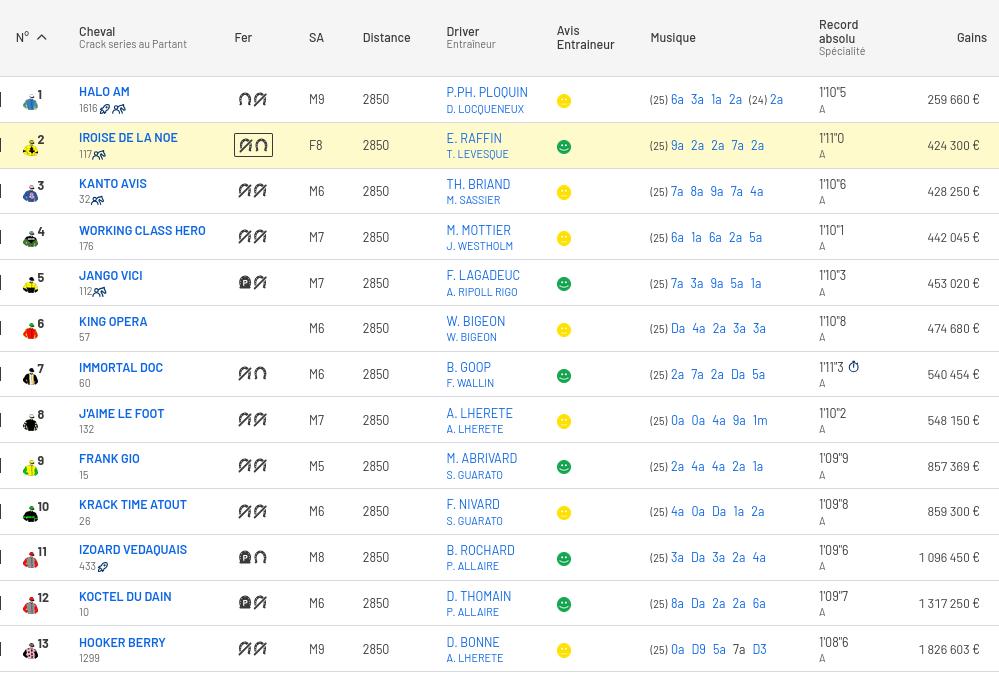Click horseshoe icons in the Izoard Vedaquais row
999x677 pixels.
[253, 557]
